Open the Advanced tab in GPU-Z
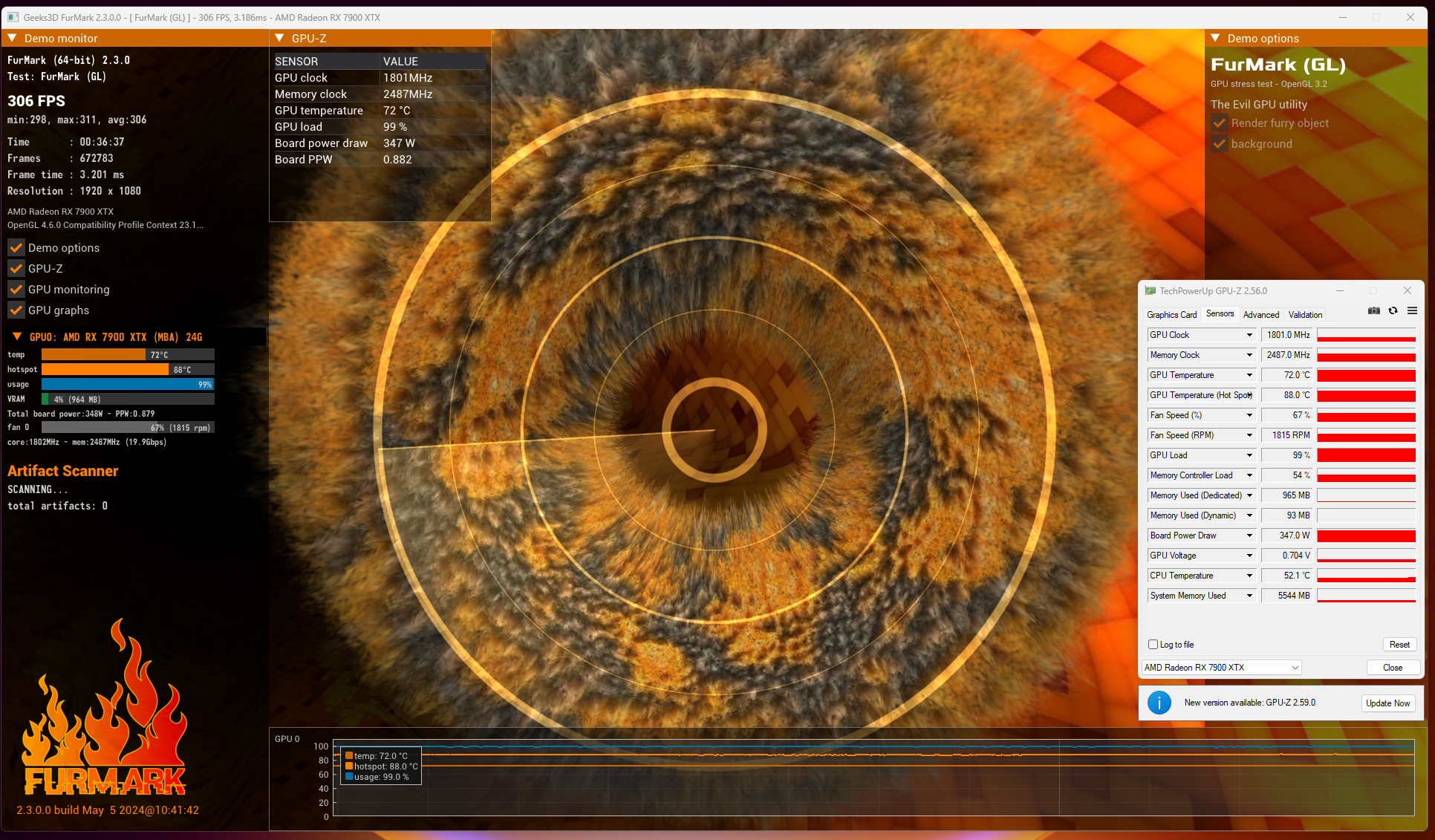This screenshot has width=1435, height=840. (1260, 315)
